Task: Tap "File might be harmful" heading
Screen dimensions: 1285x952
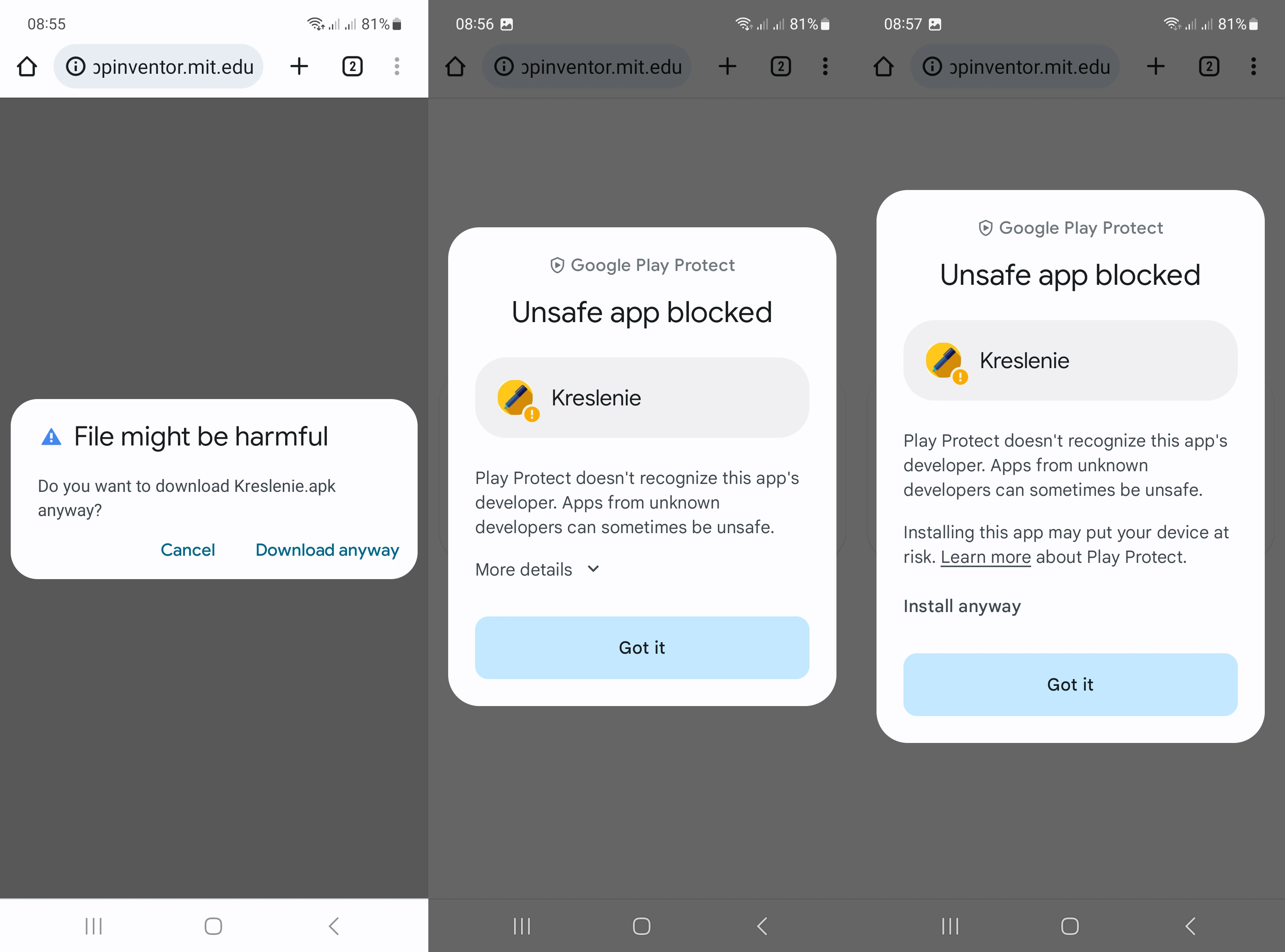Action: click(201, 437)
